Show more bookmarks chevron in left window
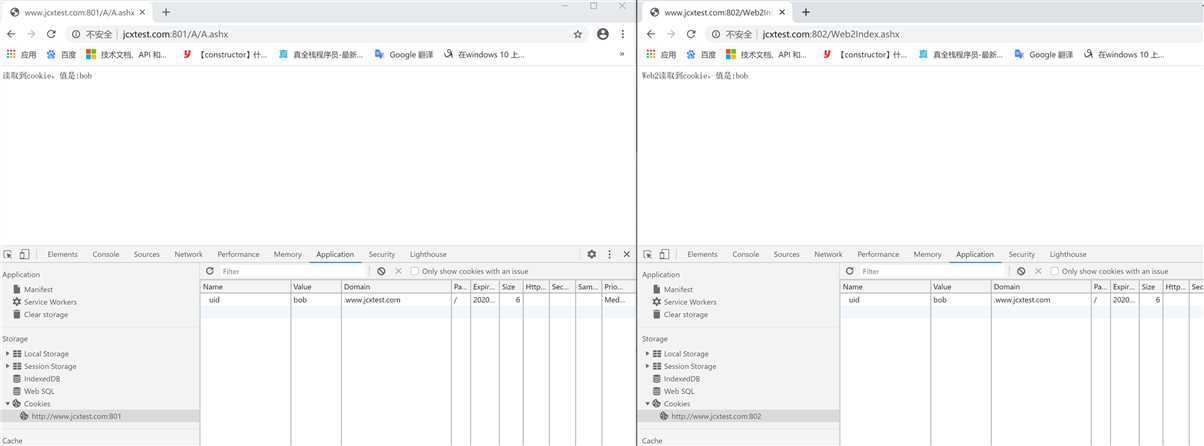 click(x=622, y=54)
